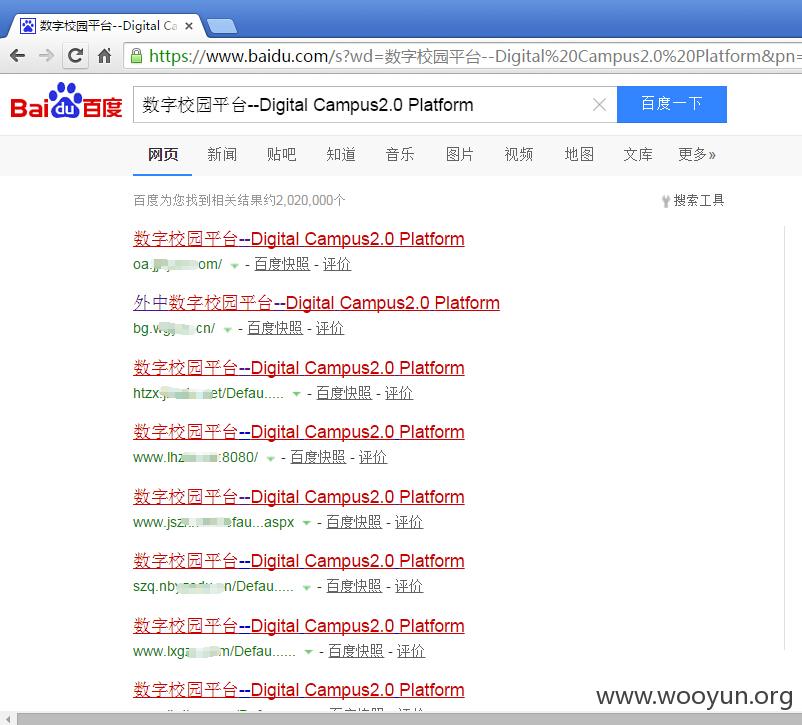The width and height of the screenshot is (802, 725).
Task: Open 百度快照 for oa. result
Action: 282,264
